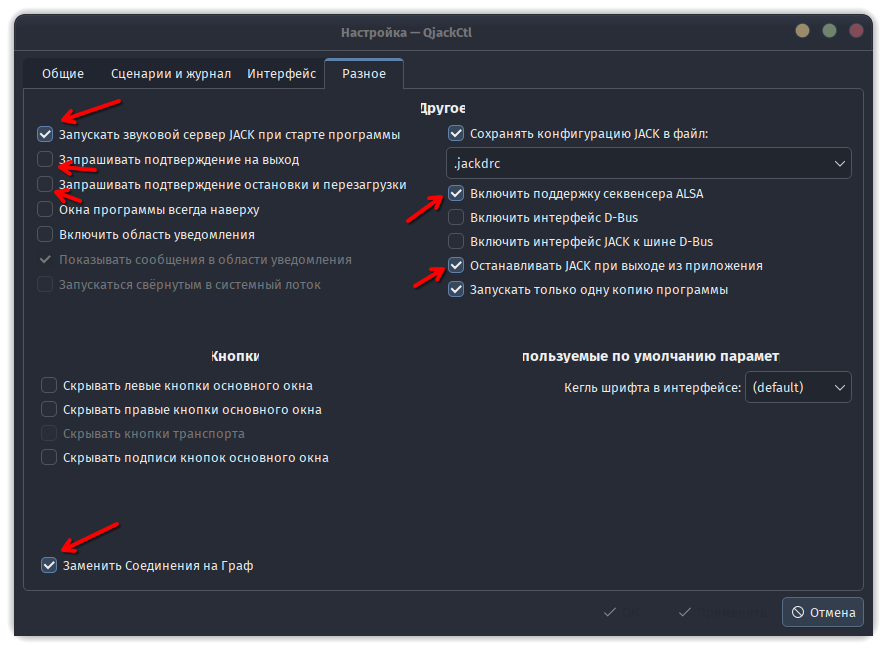887x650 pixels.
Task: Disable stopping JACK on application exit
Action: [x=456, y=264]
